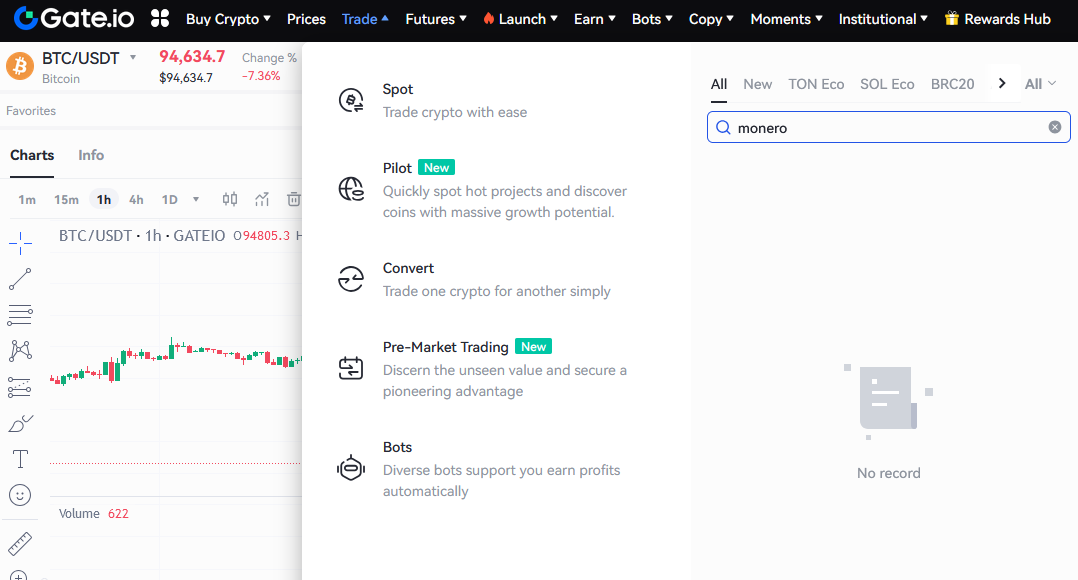Select the brush drawing tool
This screenshot has width=1078, height=580.
pyautogui.click(x=20, y=424)
